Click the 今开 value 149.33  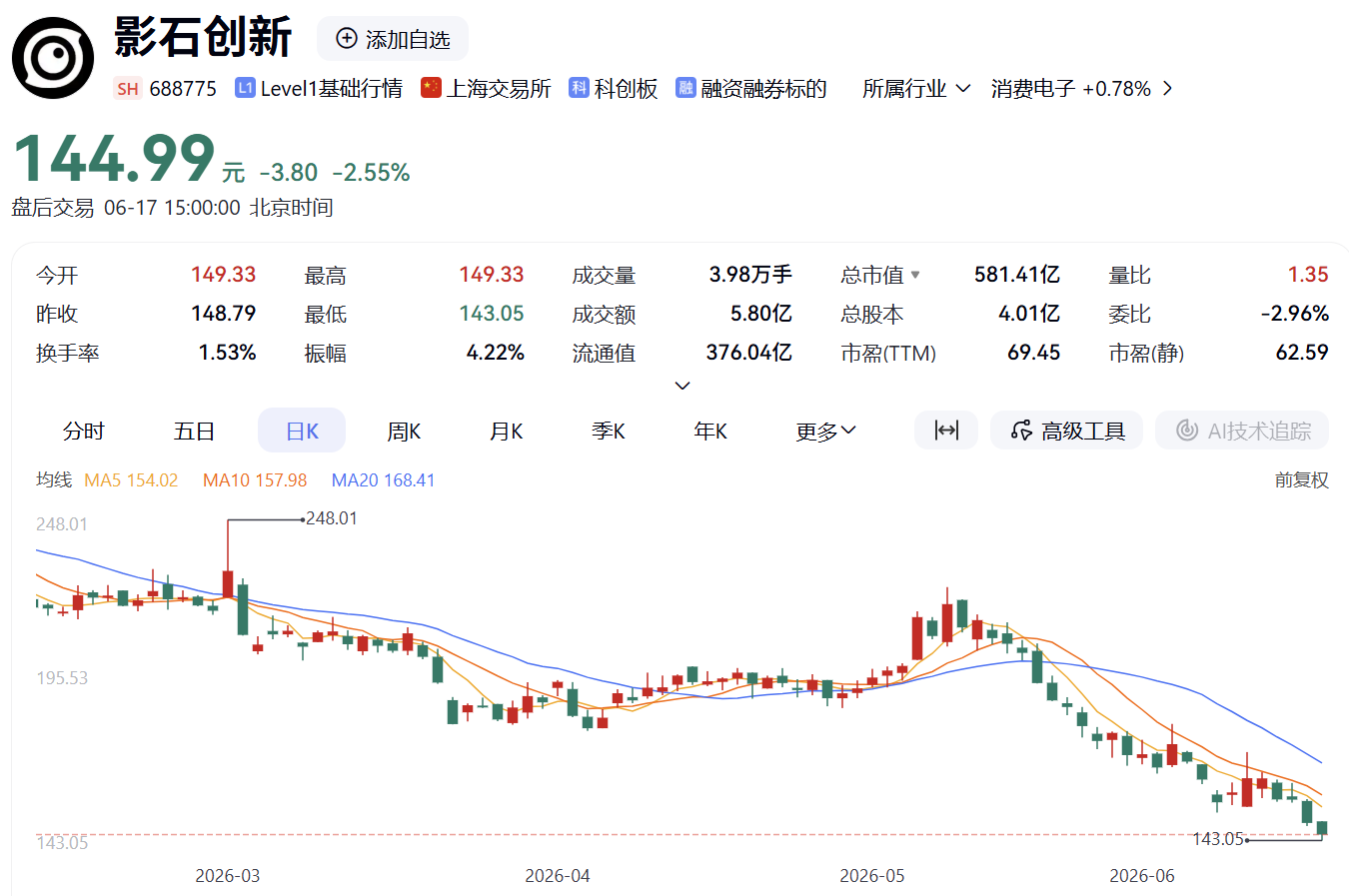click(x=224, y=275)
